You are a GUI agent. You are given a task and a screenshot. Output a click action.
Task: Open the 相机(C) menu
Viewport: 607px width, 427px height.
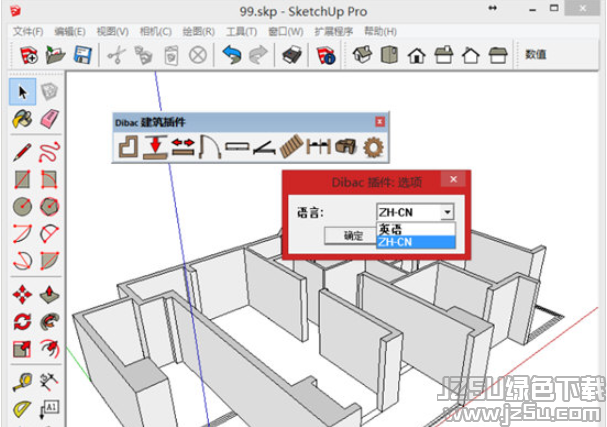(156, 31)
